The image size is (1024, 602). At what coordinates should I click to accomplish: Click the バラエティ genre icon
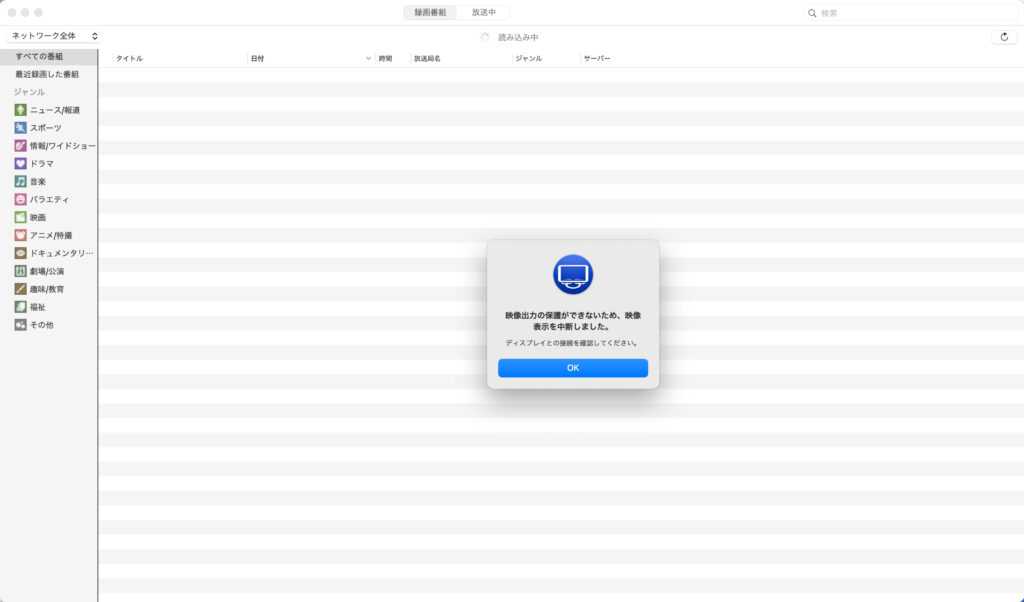pyautogui.click(x=20, y=200)
